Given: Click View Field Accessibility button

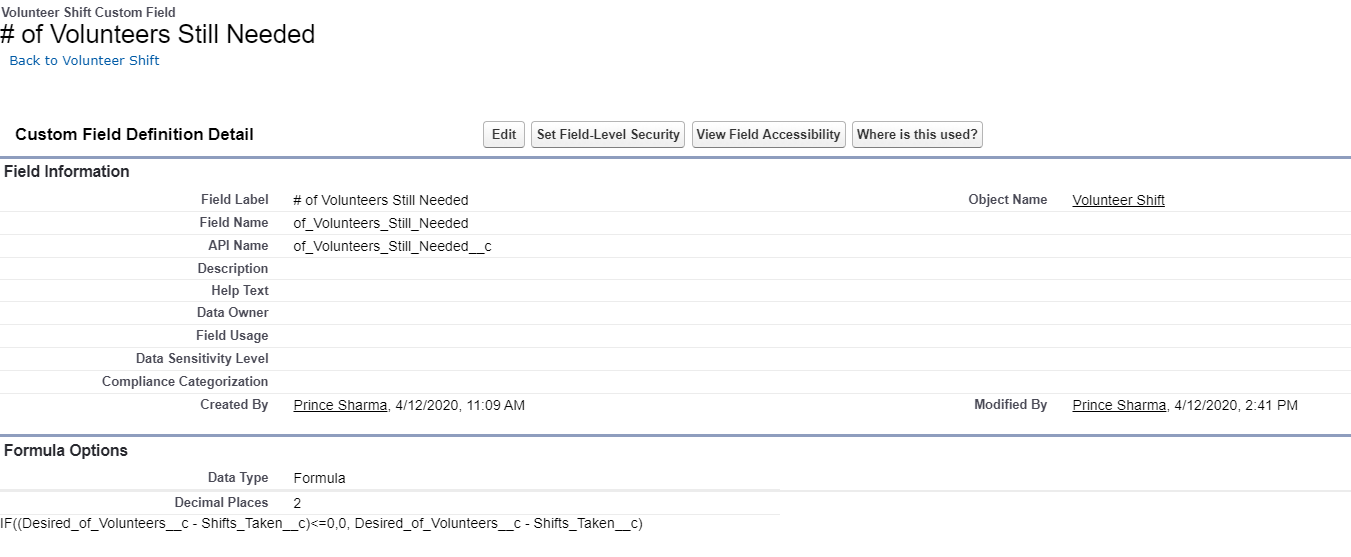Looking at the screenshot, I should pos(768,135).
